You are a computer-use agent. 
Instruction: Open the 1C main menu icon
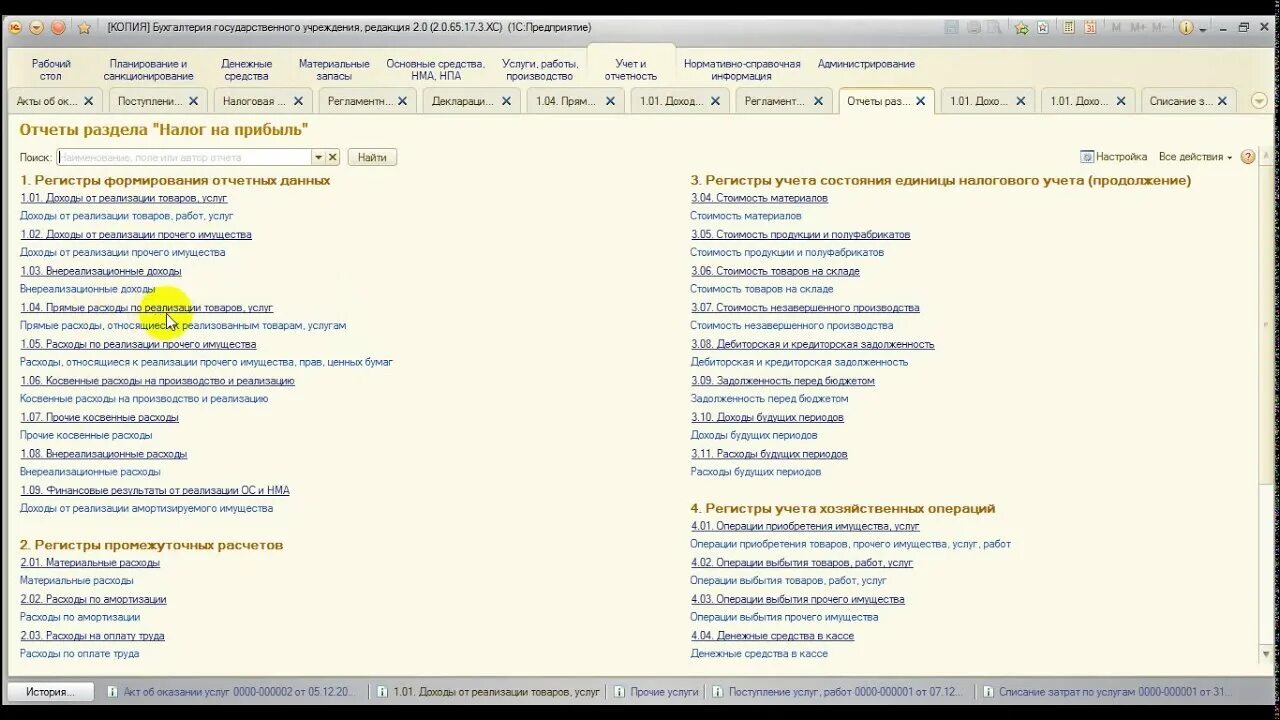click(x=16, y=27)
